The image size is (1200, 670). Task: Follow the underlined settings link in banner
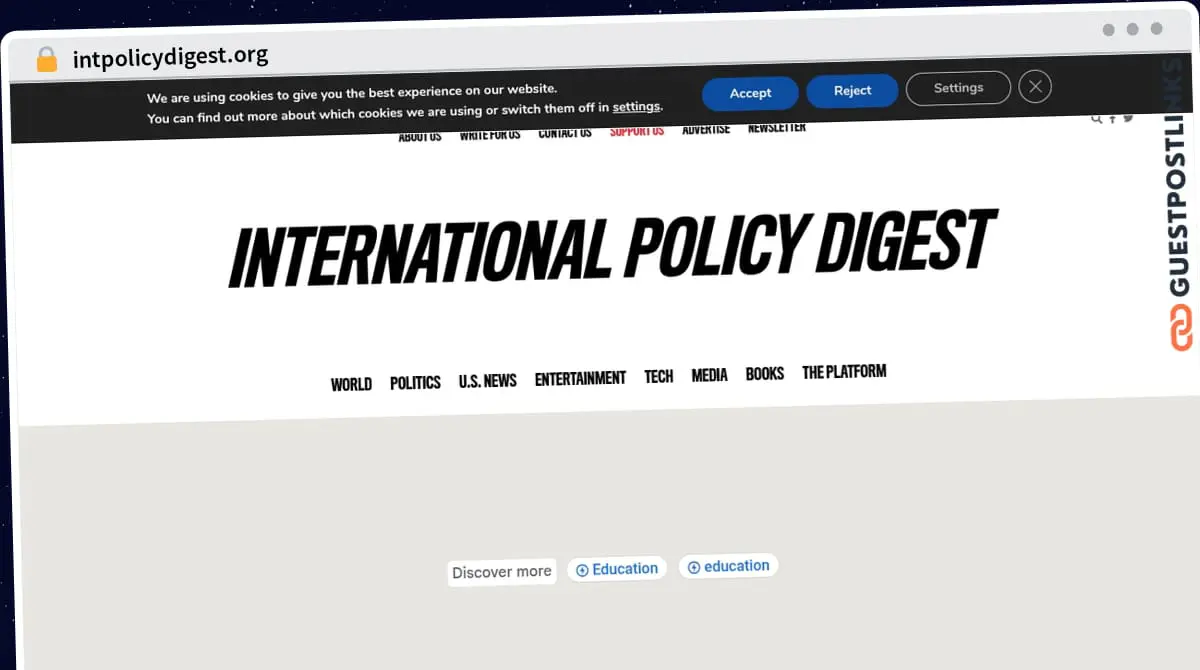pyautogui.click(x=636, y=107)
